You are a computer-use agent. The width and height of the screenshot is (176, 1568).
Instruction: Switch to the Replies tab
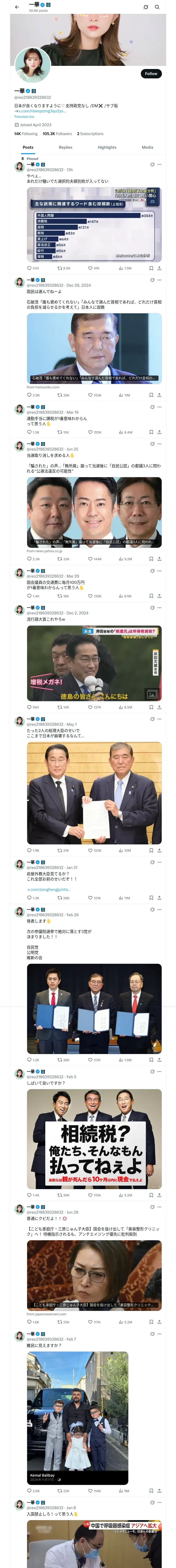[65, 147]
